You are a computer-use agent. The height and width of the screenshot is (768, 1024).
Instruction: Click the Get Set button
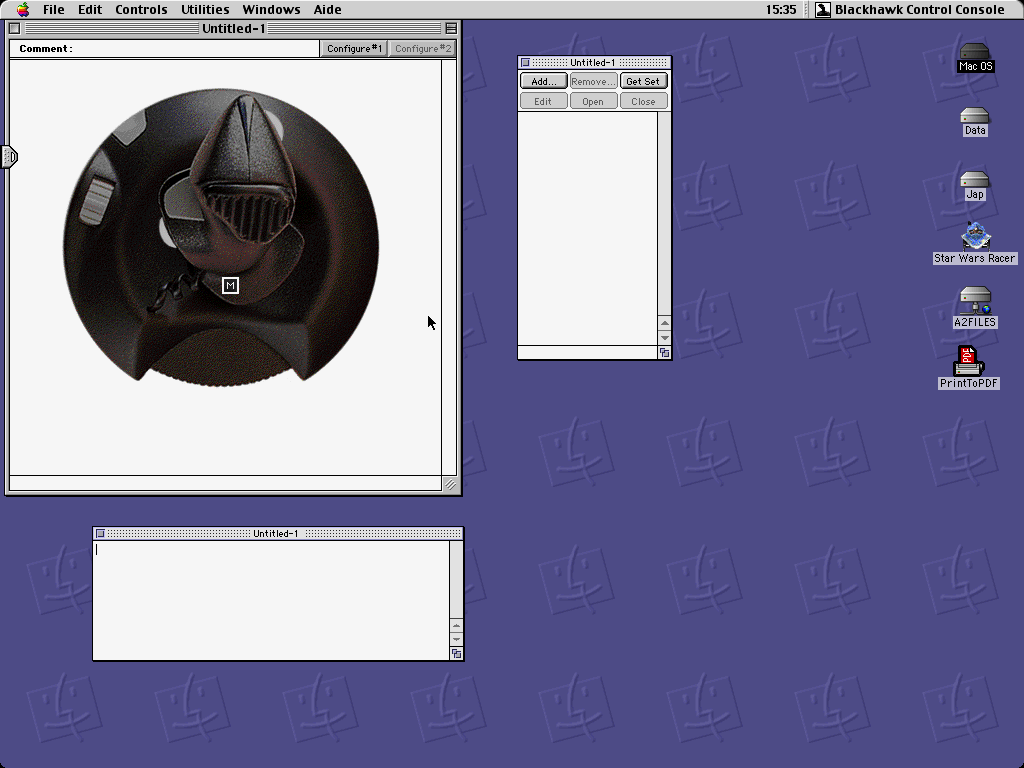(x=643, y=81)
